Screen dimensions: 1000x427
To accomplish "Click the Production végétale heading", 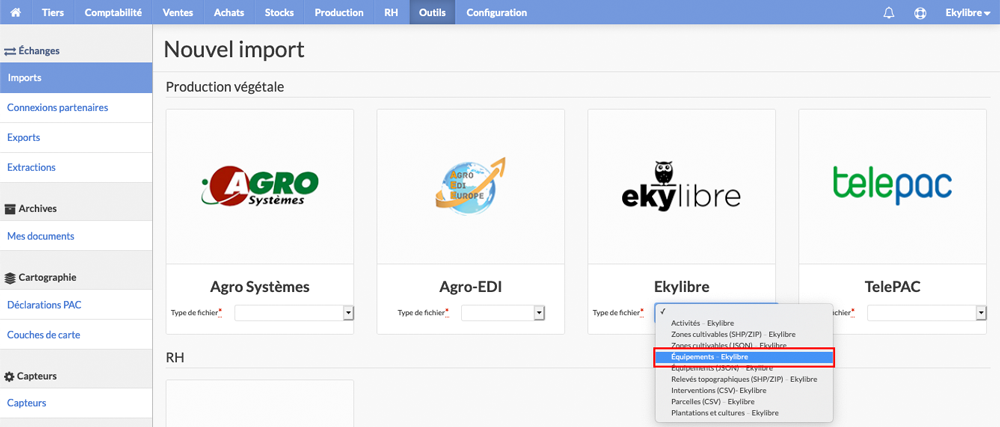I will [224, 87].
